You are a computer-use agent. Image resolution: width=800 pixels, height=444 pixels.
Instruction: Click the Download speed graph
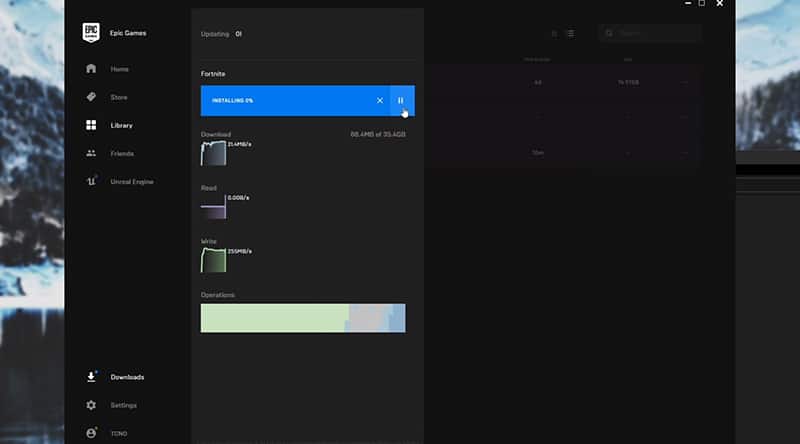[214, 153]
